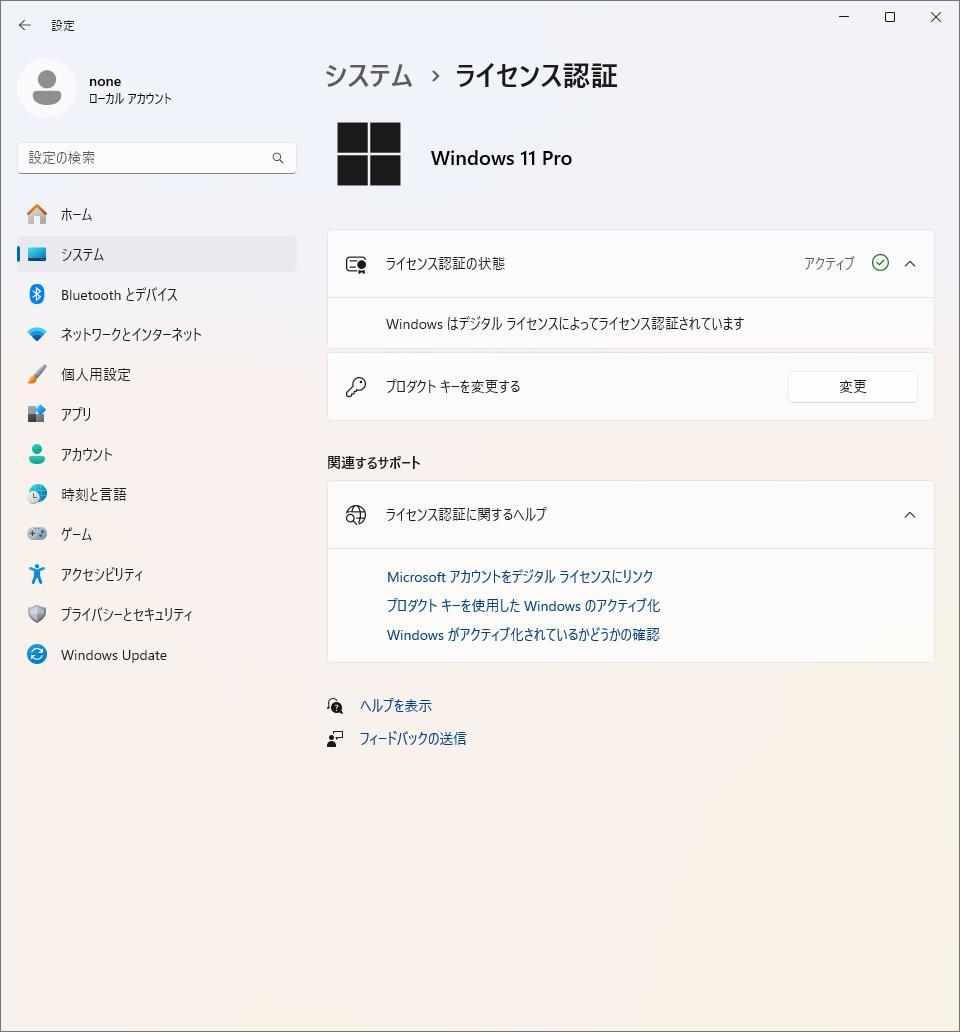This screenshot has height=1032, width=960.
Task: Click the ヘルプを表示 help icon
Action: point(335,706)
